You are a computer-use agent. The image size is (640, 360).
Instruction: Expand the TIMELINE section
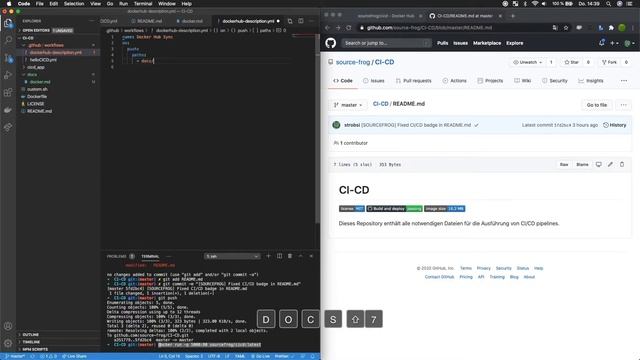31,342
